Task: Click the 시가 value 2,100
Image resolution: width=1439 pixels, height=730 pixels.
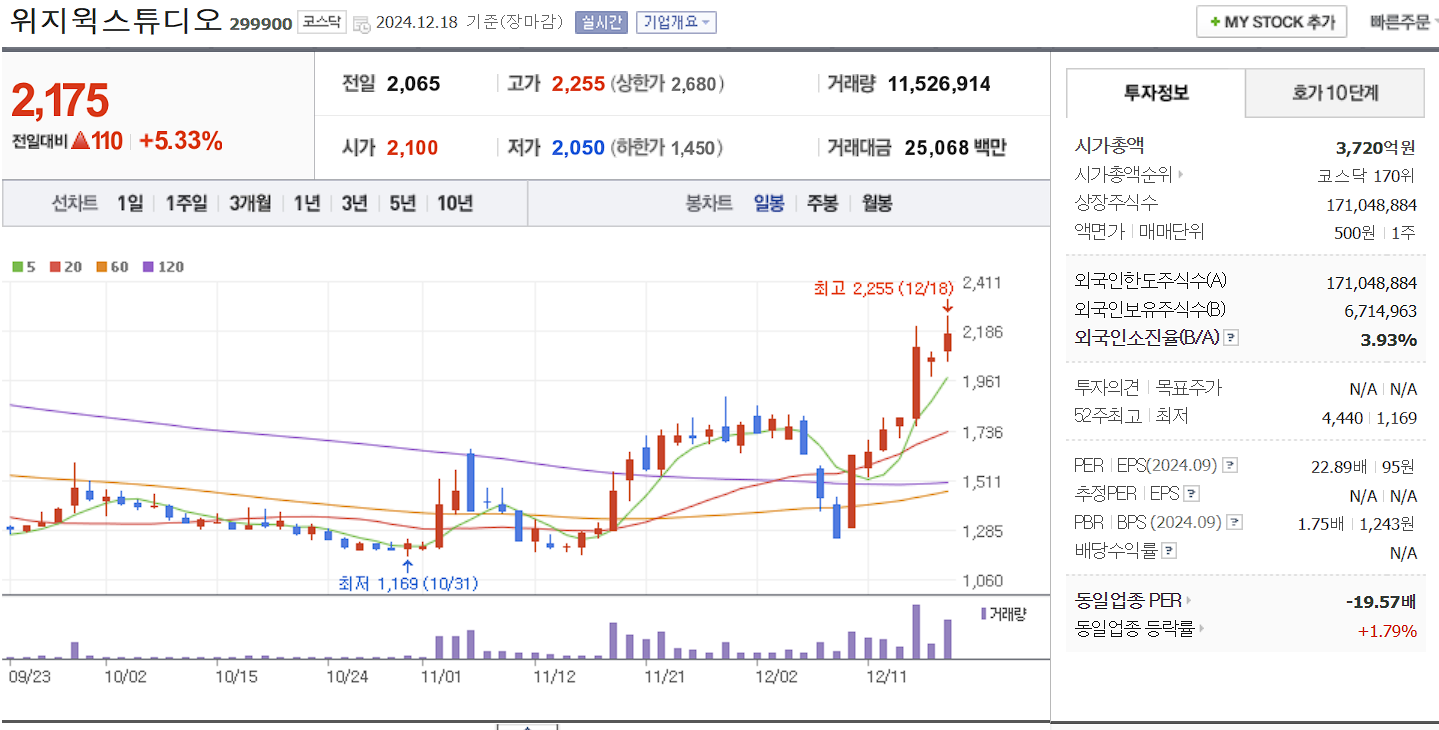Action: click(x=412, y=148)
